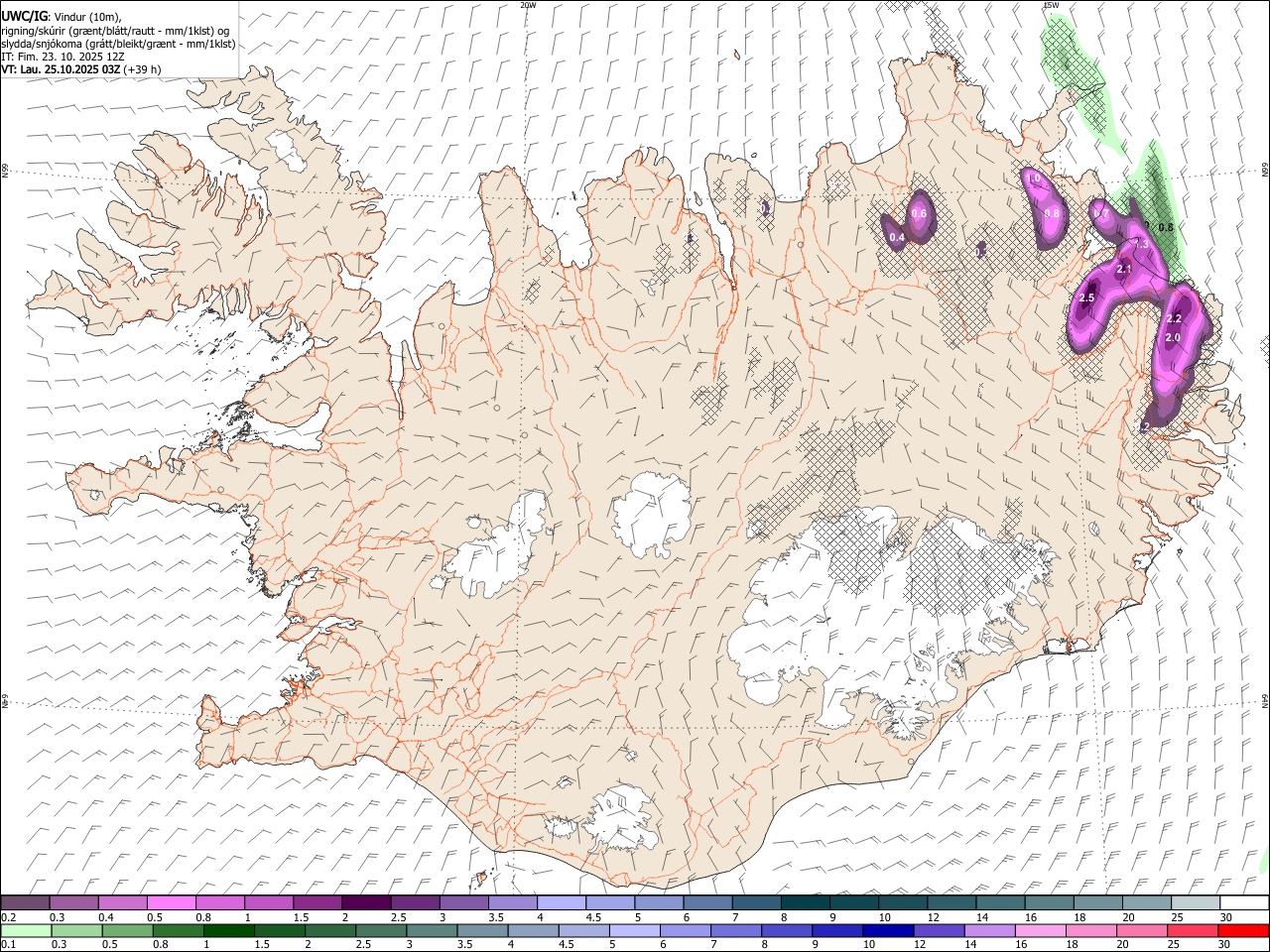Click the 2.0 snowfall value
Screen dimensions: 1270x952
[x=1173, y=338]
